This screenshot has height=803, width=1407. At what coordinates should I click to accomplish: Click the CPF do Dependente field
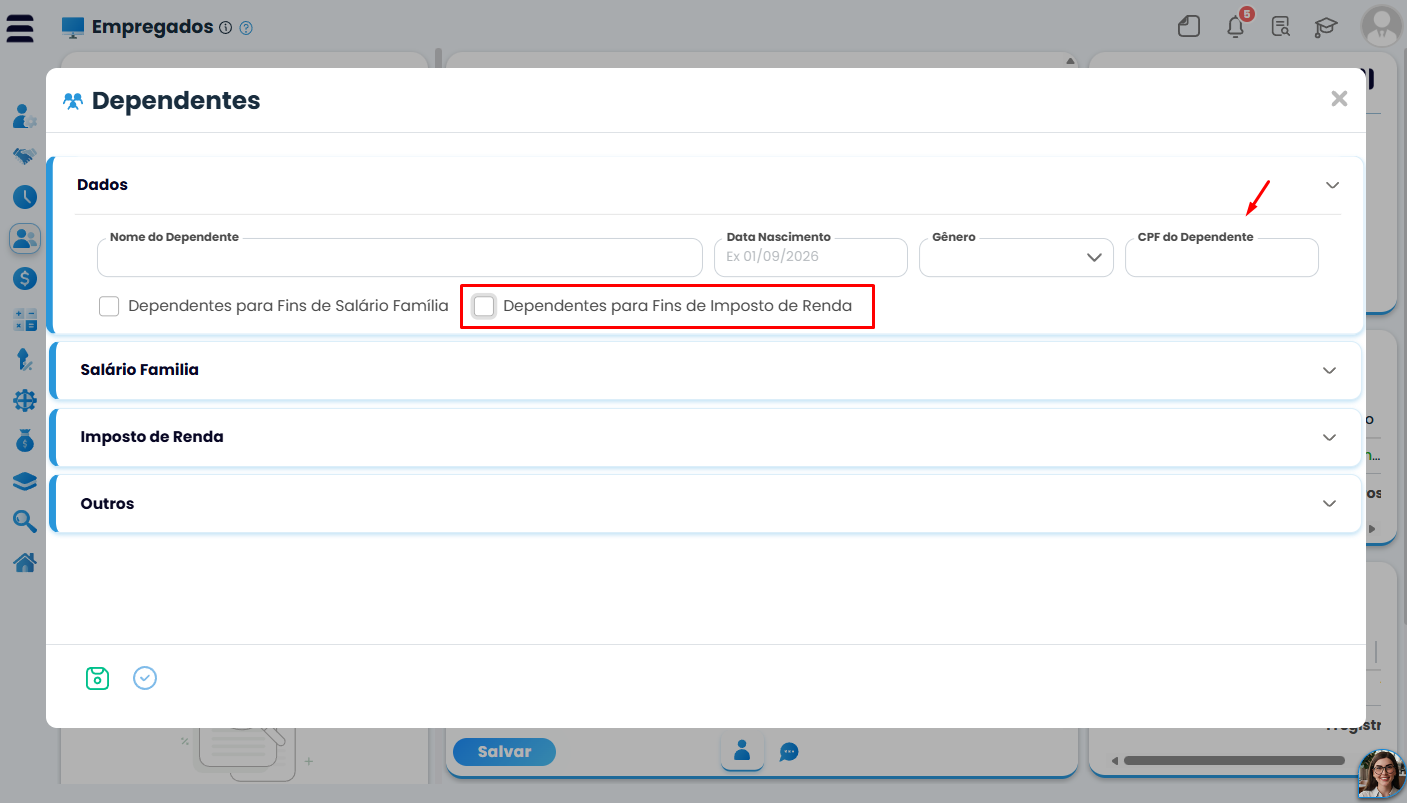click(x=1222, y=258)
